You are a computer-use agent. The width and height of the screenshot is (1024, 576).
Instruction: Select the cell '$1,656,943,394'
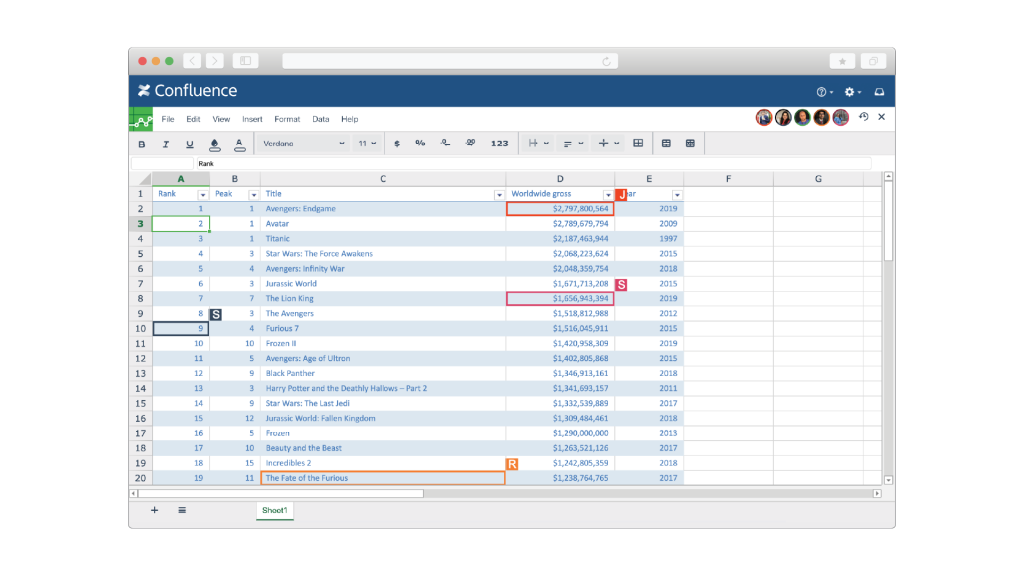tap(560, 298)
